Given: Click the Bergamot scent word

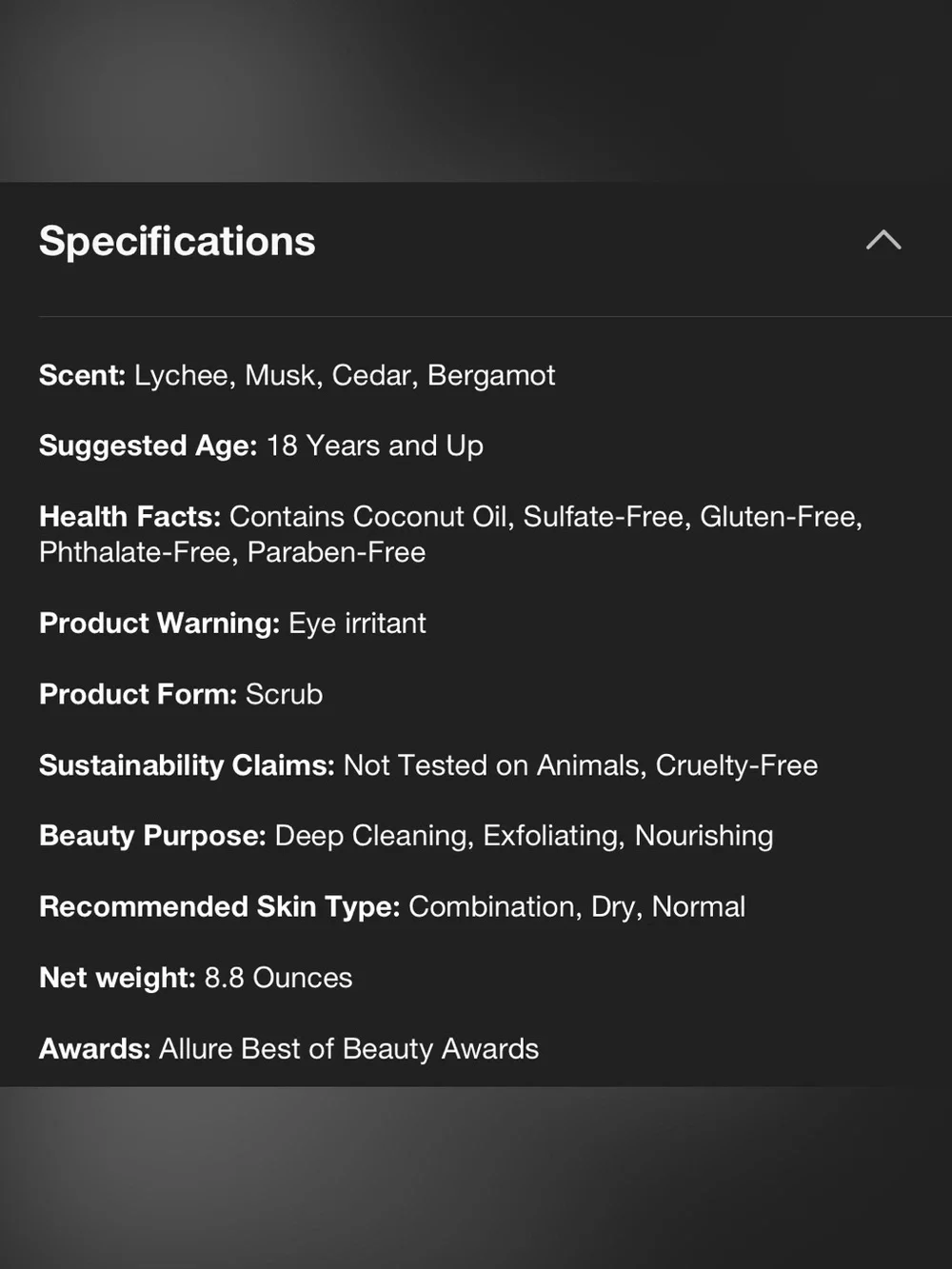Looking at the screenshot, I should pos(491,375).
